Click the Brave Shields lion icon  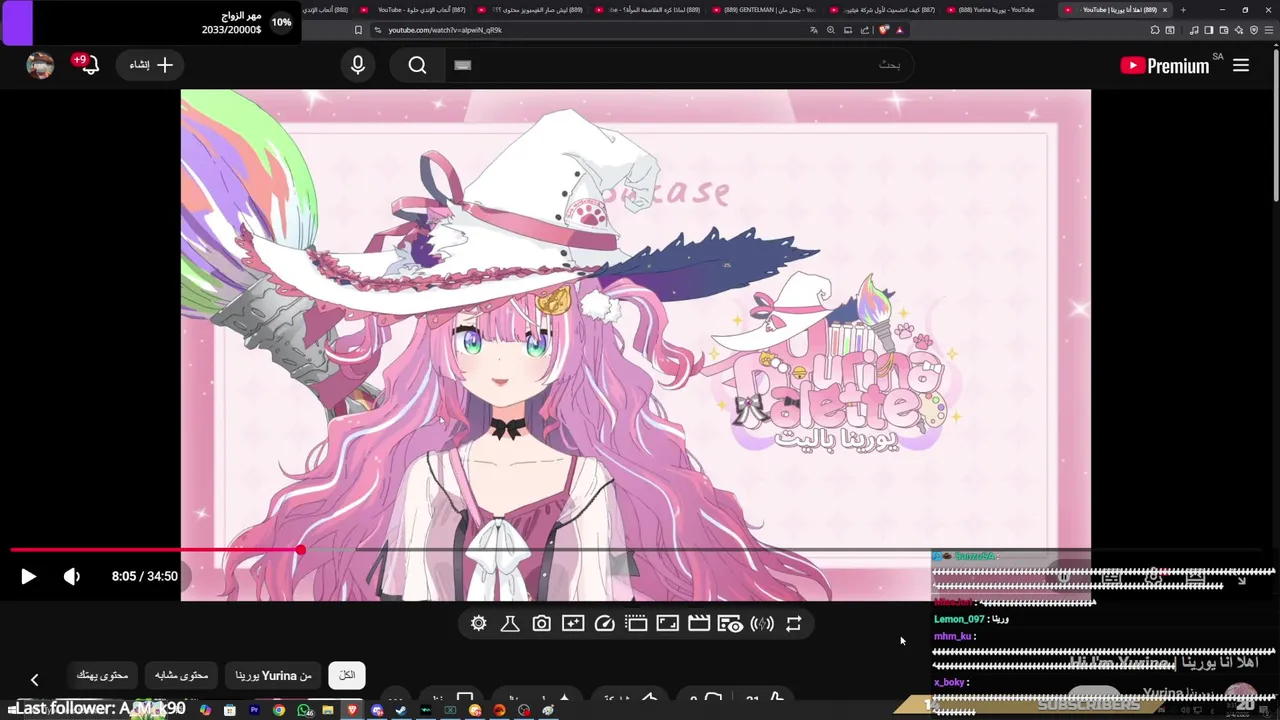884,30
